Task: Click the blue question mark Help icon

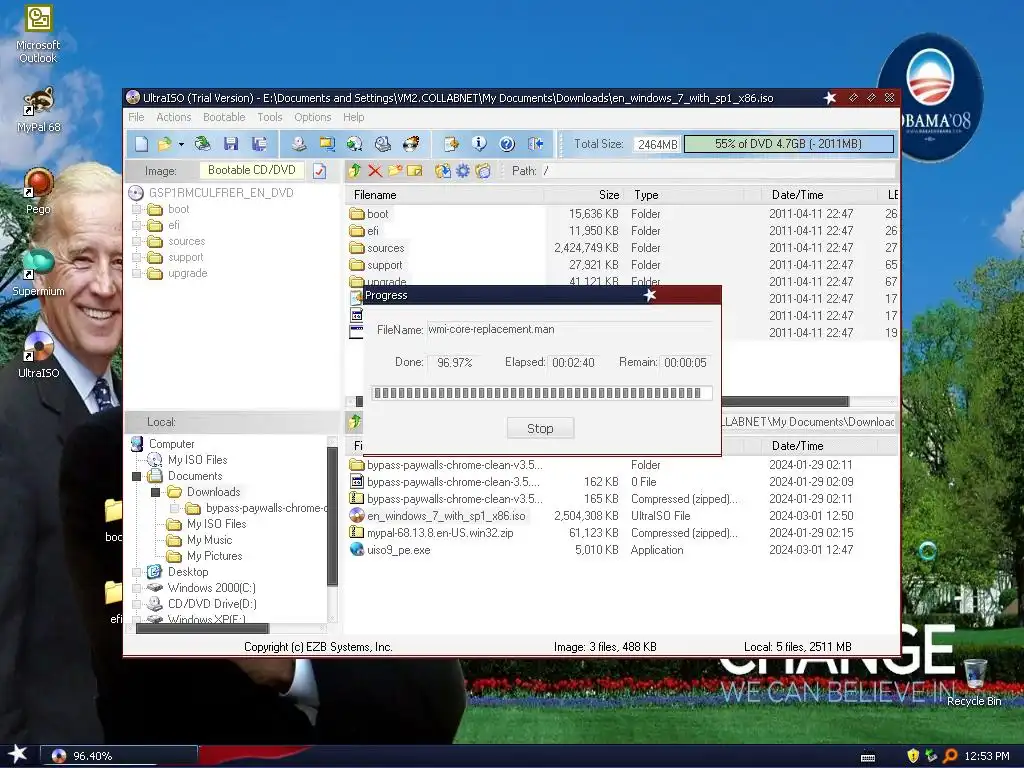Action: (x=507, y=144)
